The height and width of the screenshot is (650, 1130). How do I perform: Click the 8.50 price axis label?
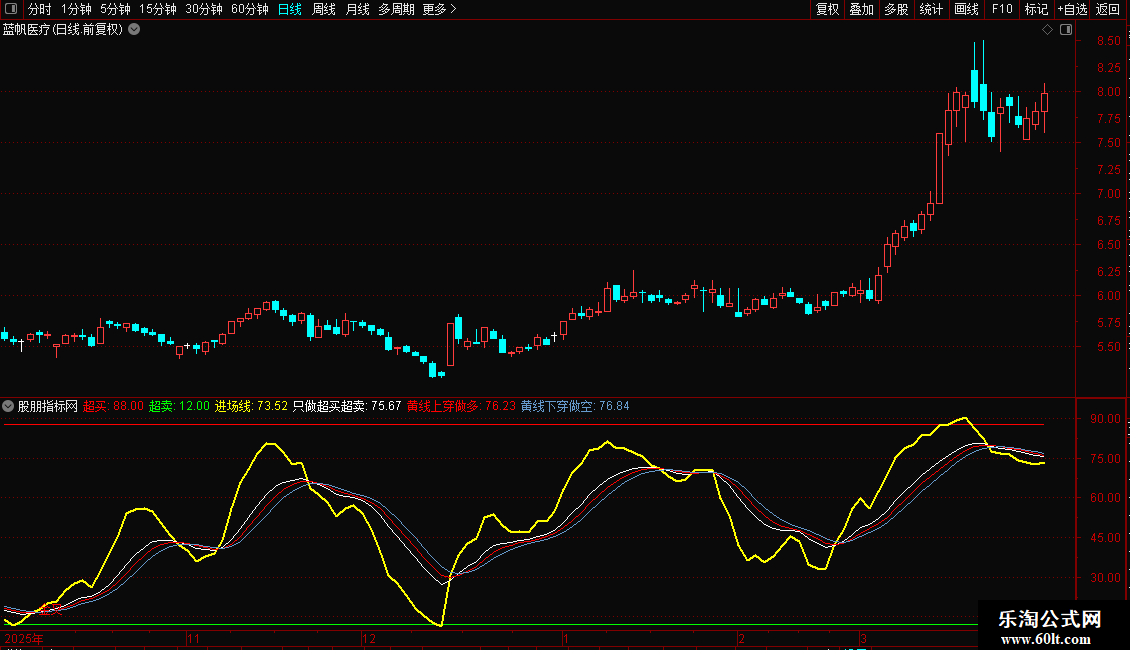(x=1108, y=41)
